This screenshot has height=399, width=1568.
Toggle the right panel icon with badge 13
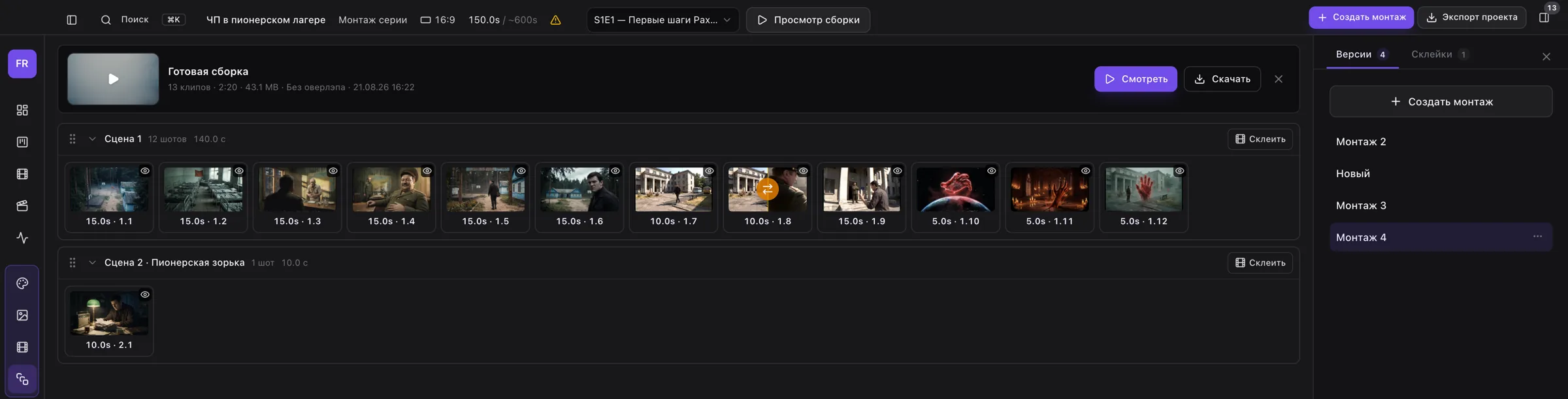[x=1544, y=18]
